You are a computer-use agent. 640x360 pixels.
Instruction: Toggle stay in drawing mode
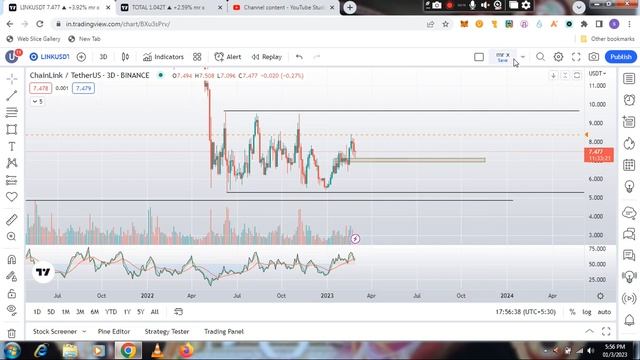pyautogui.click(x=12, y=276)
